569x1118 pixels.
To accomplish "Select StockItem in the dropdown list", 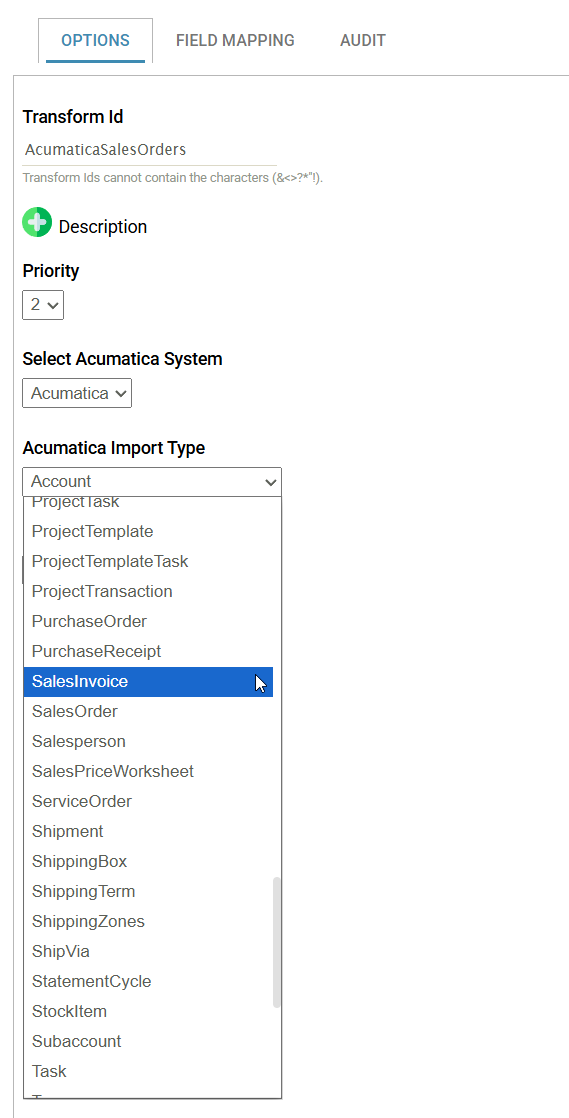I will (148, 1011).
